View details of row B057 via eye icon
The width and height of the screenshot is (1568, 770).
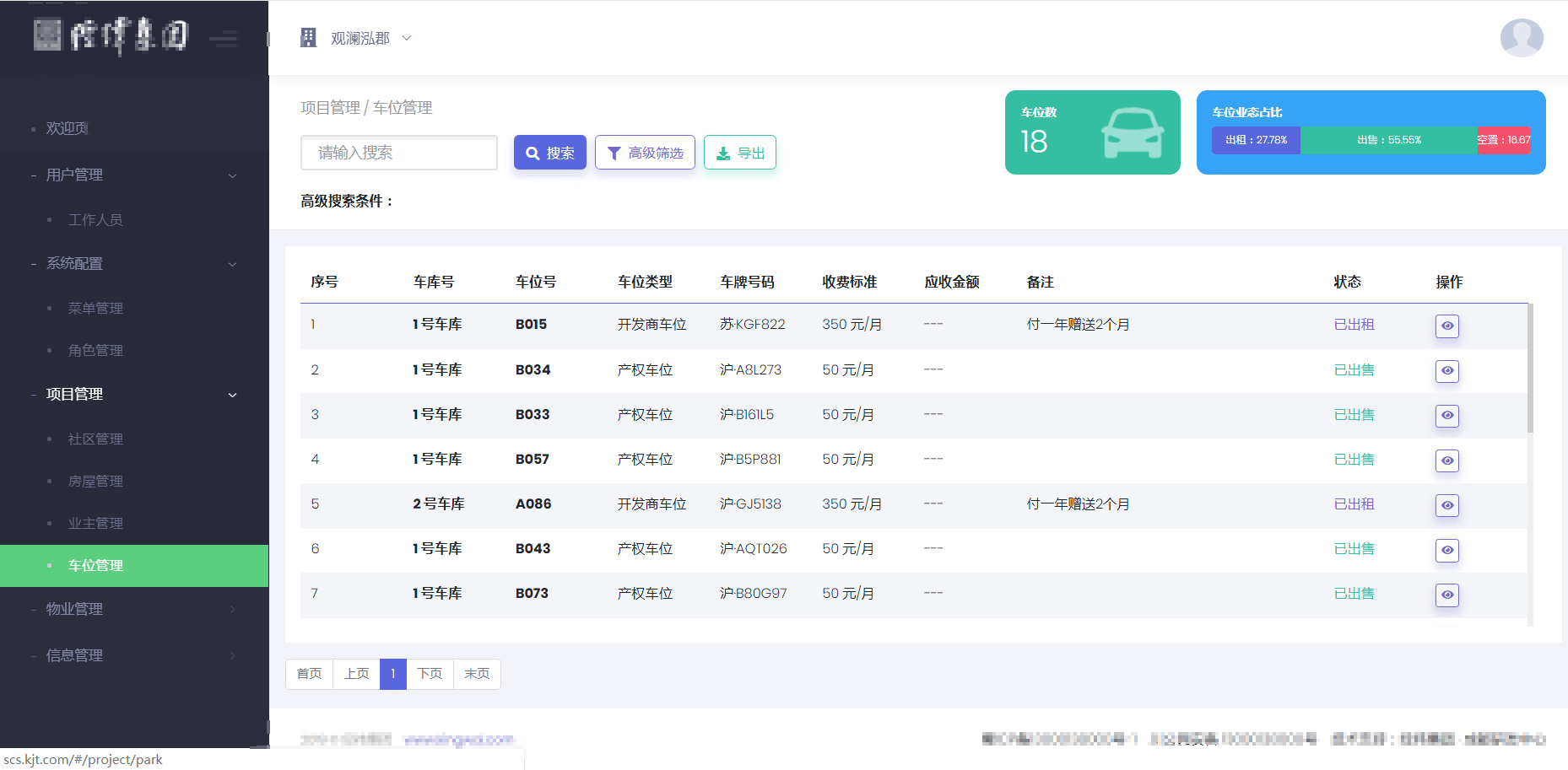(x=1447, y=460)
